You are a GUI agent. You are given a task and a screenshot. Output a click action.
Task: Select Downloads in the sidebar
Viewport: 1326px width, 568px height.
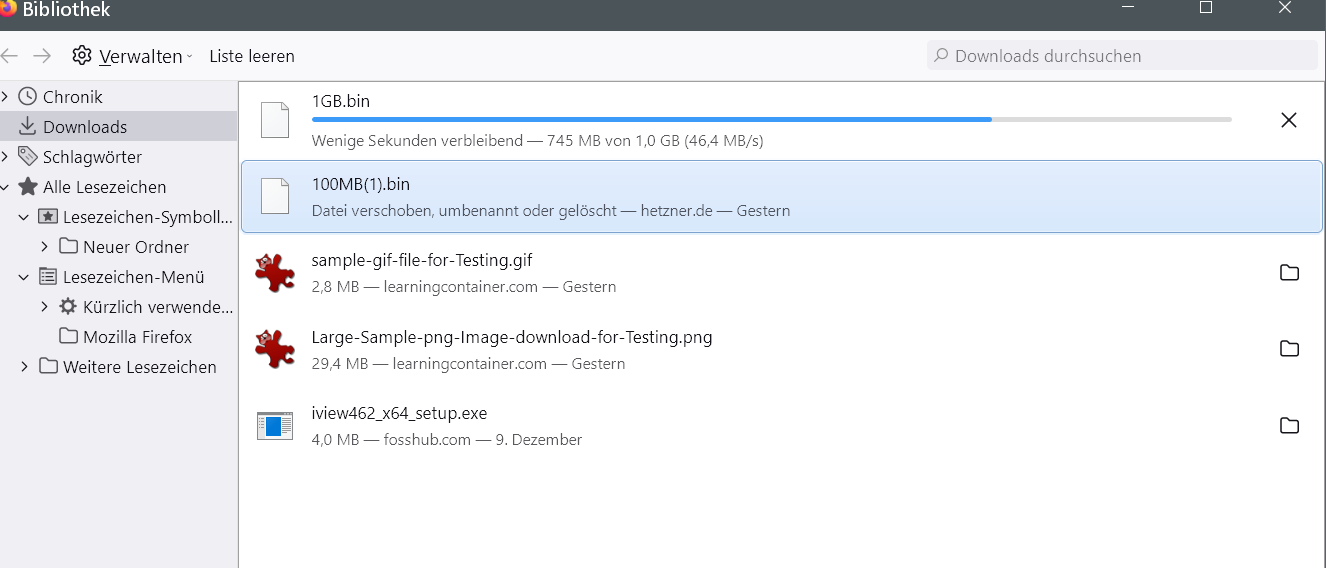pos(85,127)
